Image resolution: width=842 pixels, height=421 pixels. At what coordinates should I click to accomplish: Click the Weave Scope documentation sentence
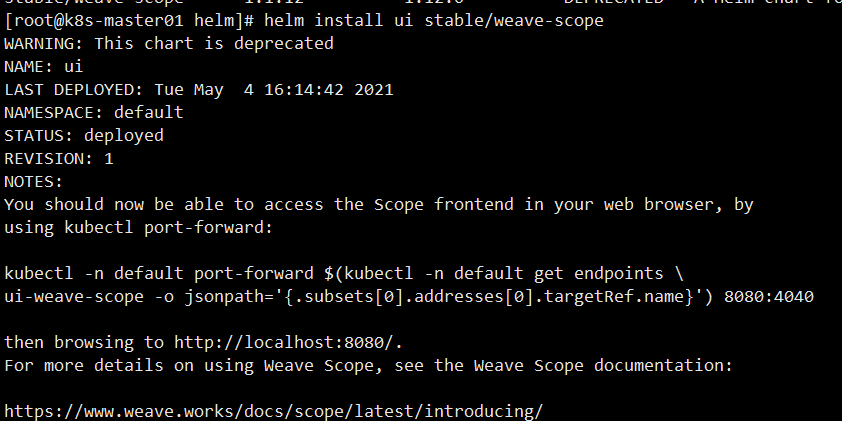pos(368,366)
